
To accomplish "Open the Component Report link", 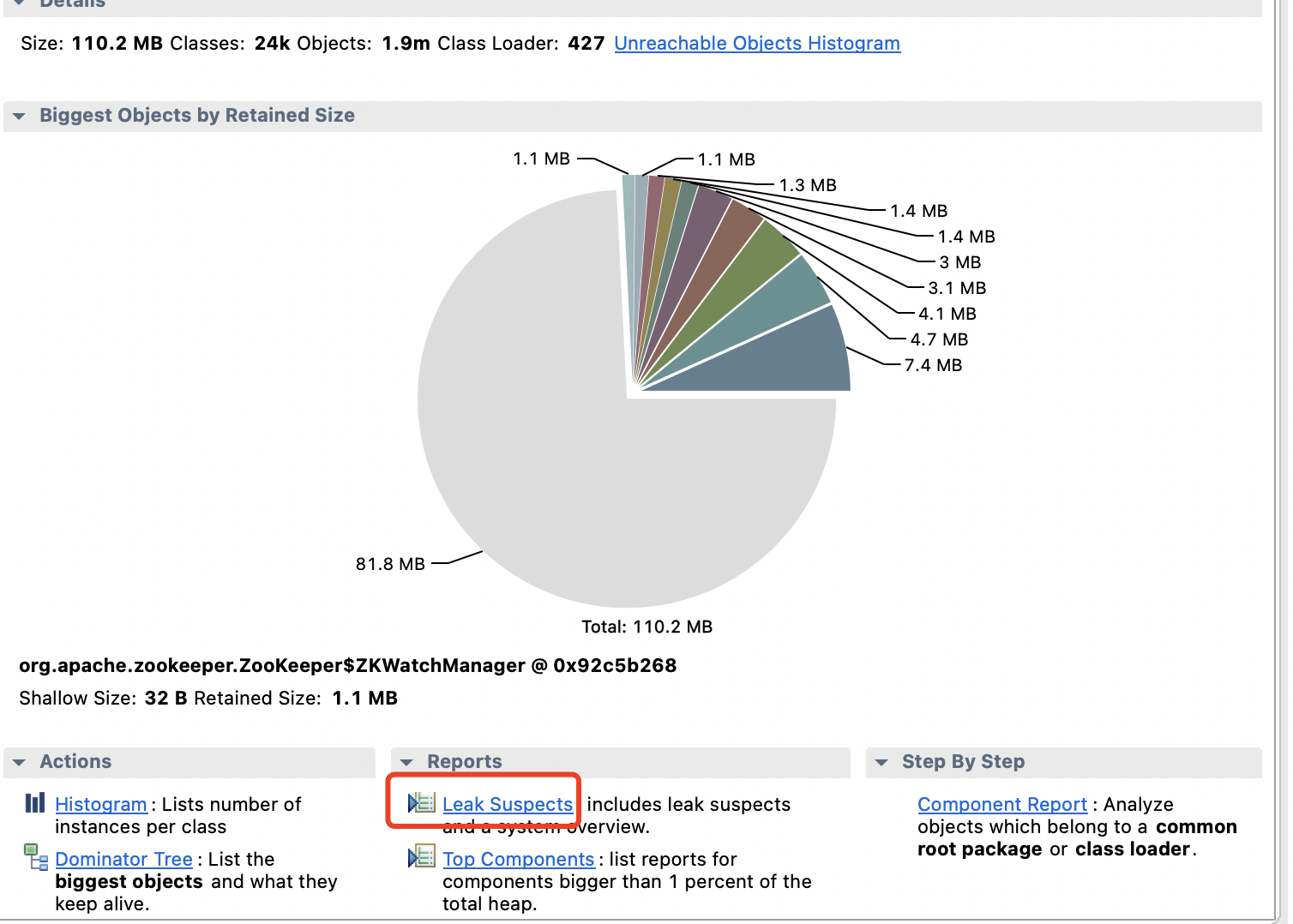I will pyautogui.click(x=1002, y=804).
